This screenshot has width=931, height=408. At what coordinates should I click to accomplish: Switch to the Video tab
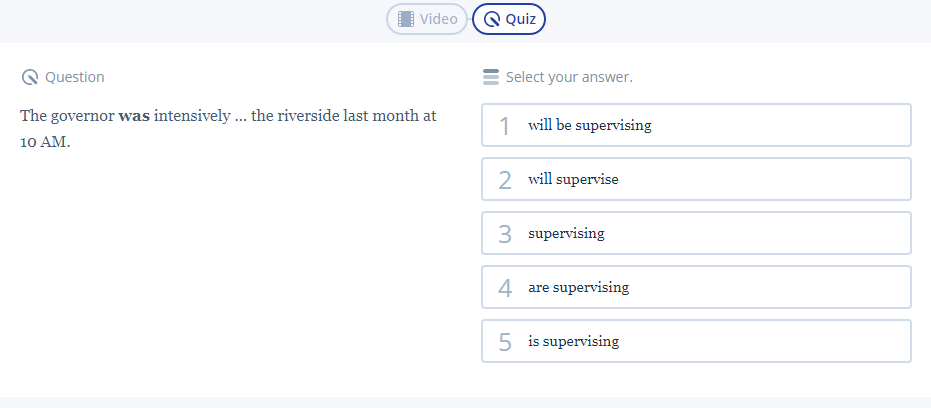tap(427, 19)
